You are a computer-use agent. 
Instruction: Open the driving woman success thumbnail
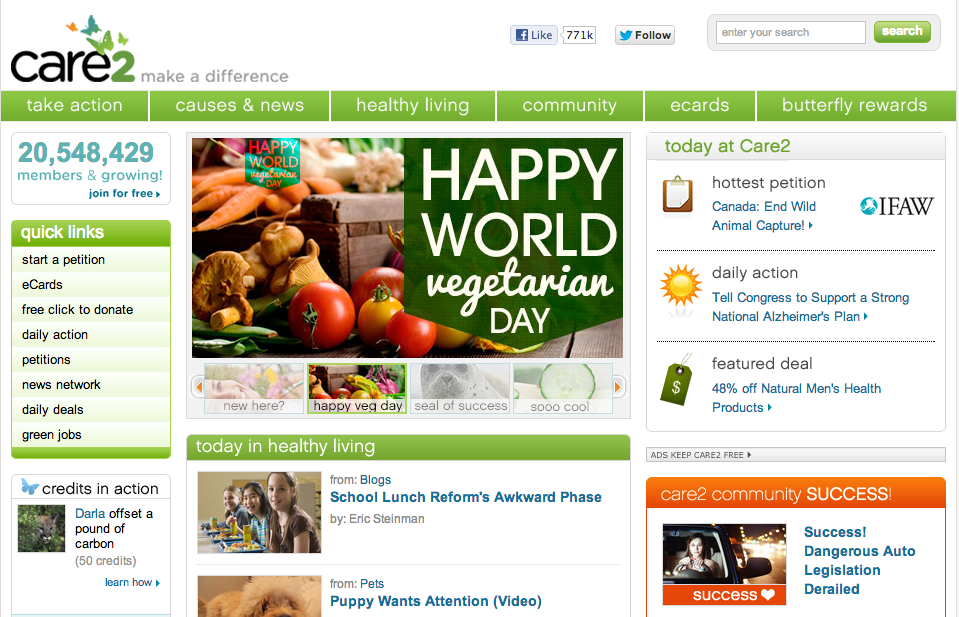[725, 554]
